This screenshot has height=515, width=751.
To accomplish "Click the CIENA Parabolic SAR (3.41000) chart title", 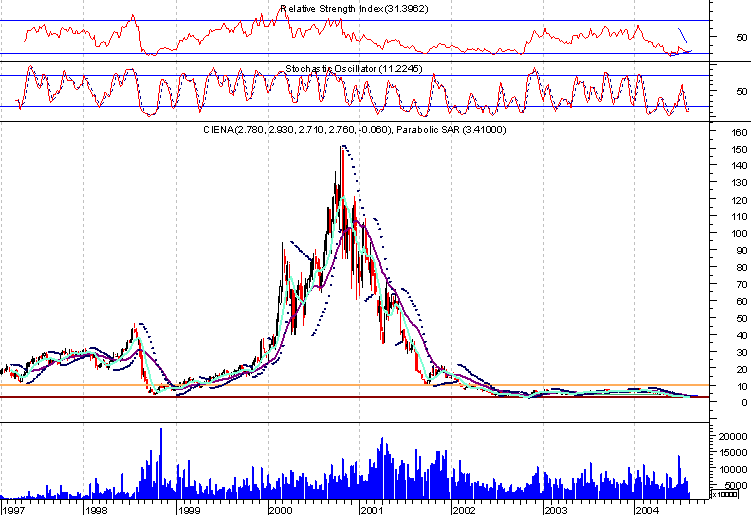I will [354, 129].
